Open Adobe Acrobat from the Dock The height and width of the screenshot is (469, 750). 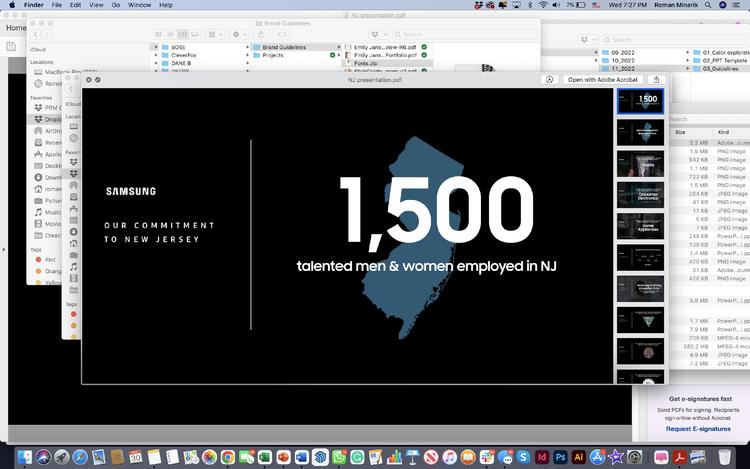[679, 458]
